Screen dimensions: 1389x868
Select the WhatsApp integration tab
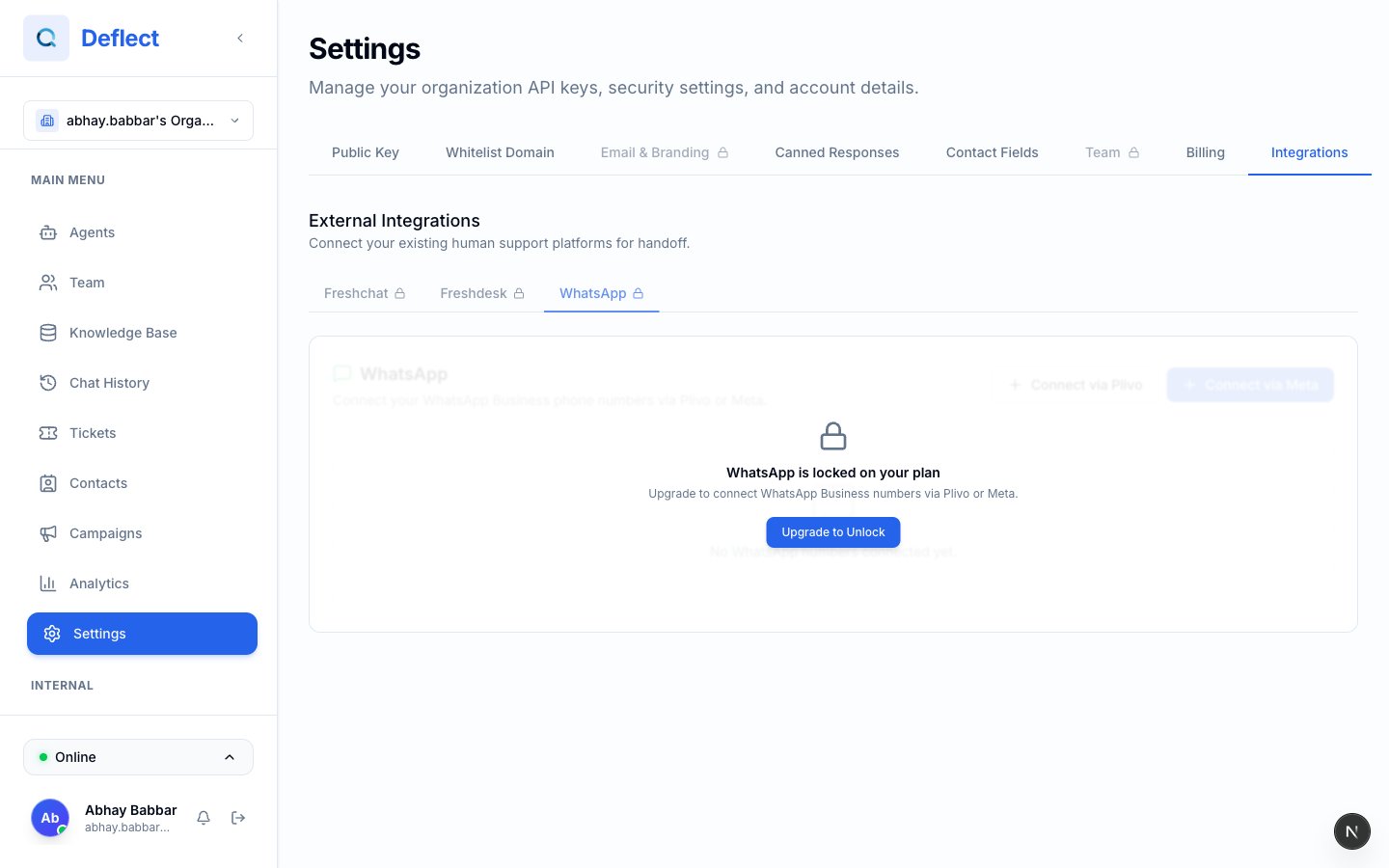[x=602, y=293]
